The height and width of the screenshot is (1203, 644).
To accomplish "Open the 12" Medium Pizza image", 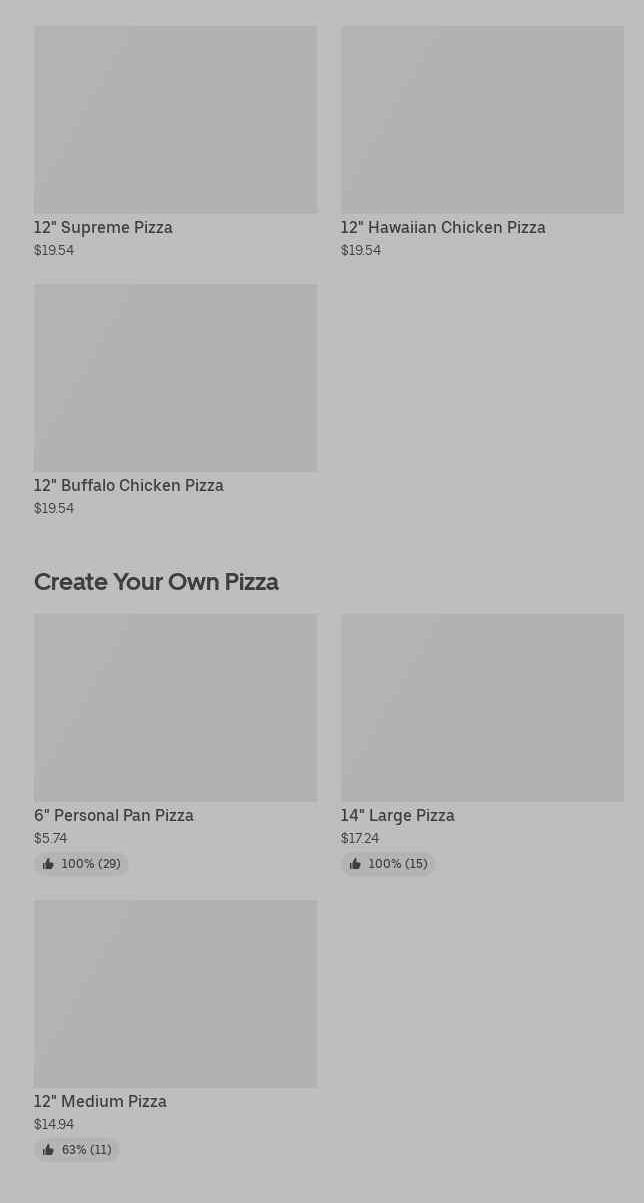I will pos(175,994).
